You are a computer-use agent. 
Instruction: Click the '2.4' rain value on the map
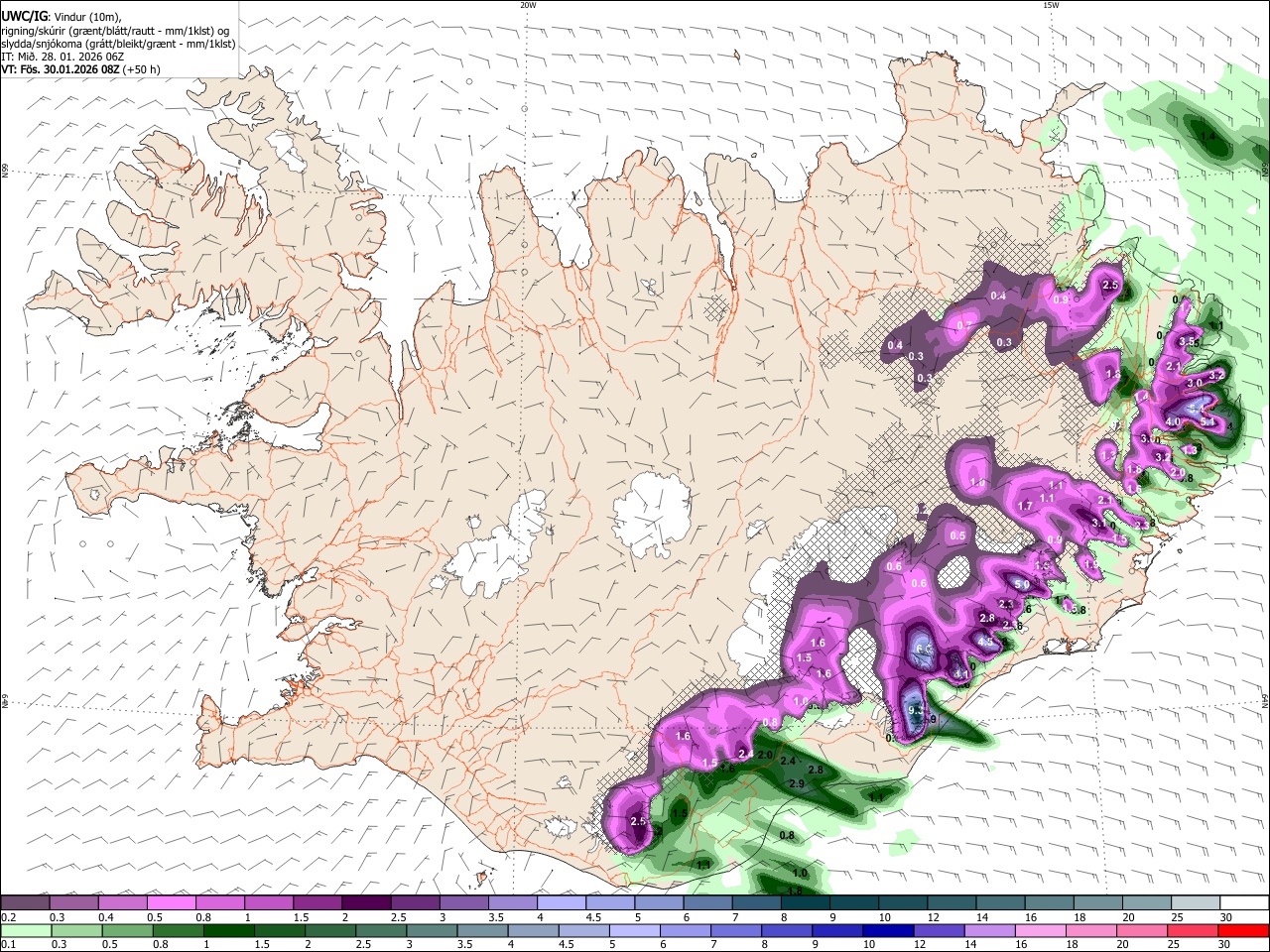pos(788,761)
